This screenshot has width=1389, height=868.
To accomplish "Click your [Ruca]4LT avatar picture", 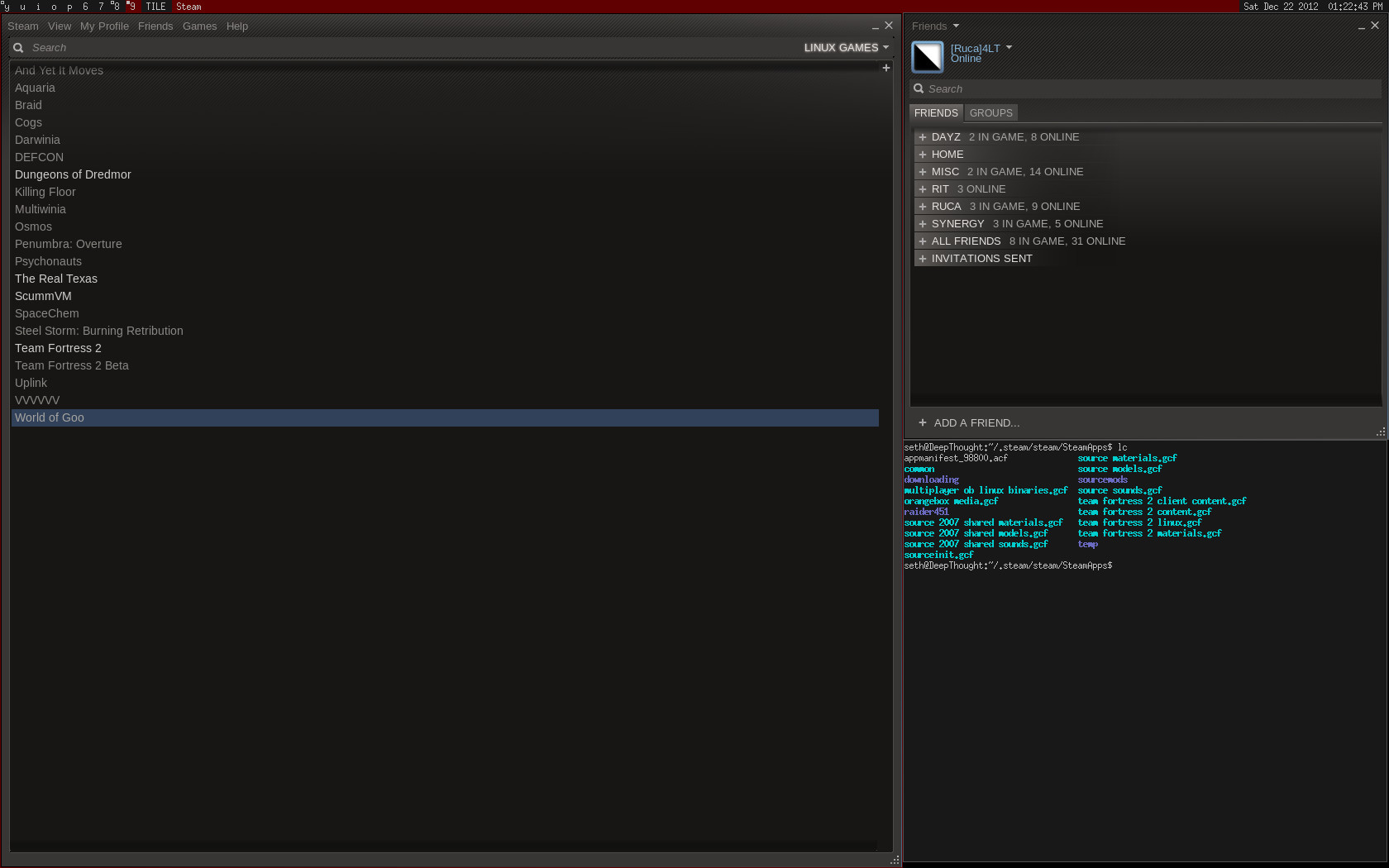I will point(927,57).
